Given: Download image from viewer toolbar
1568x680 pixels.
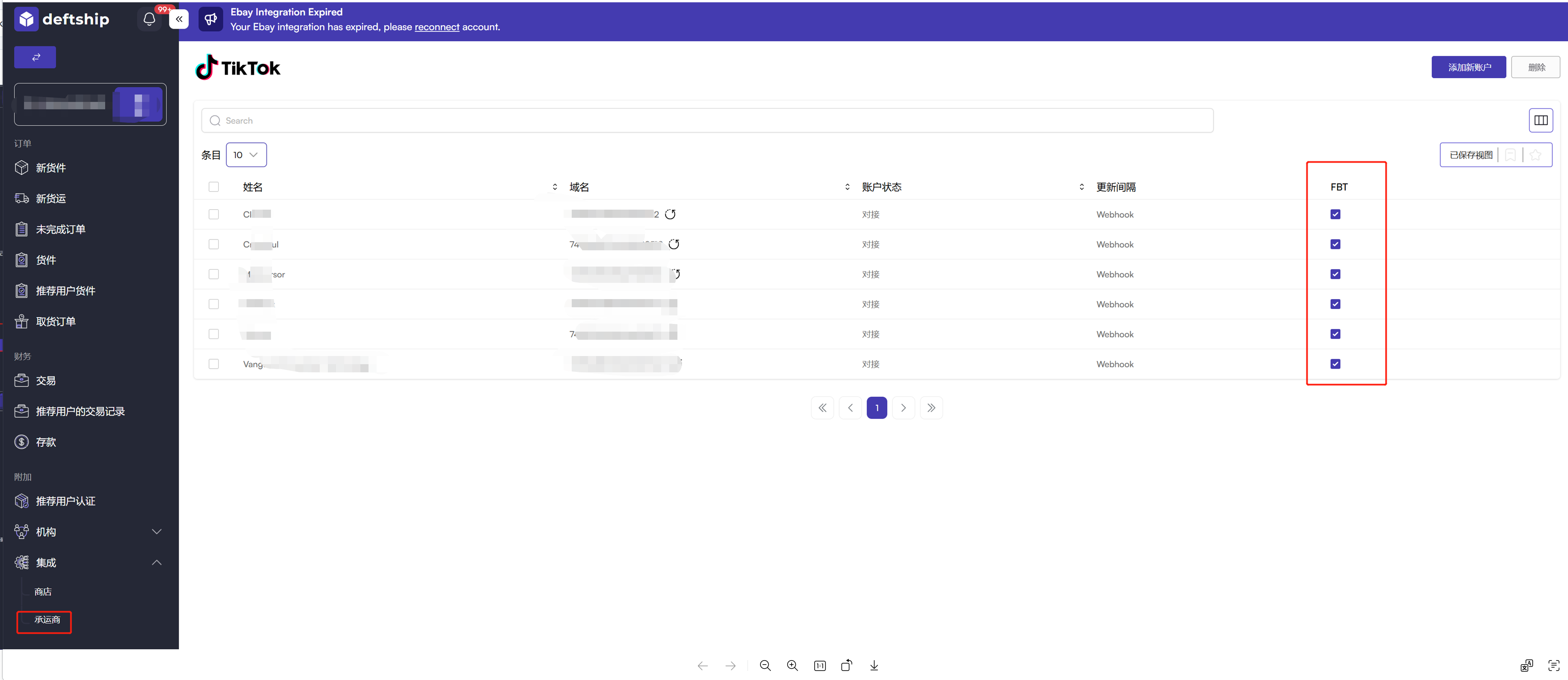Looking at the screenshot, I should click(x=874, y=666).
